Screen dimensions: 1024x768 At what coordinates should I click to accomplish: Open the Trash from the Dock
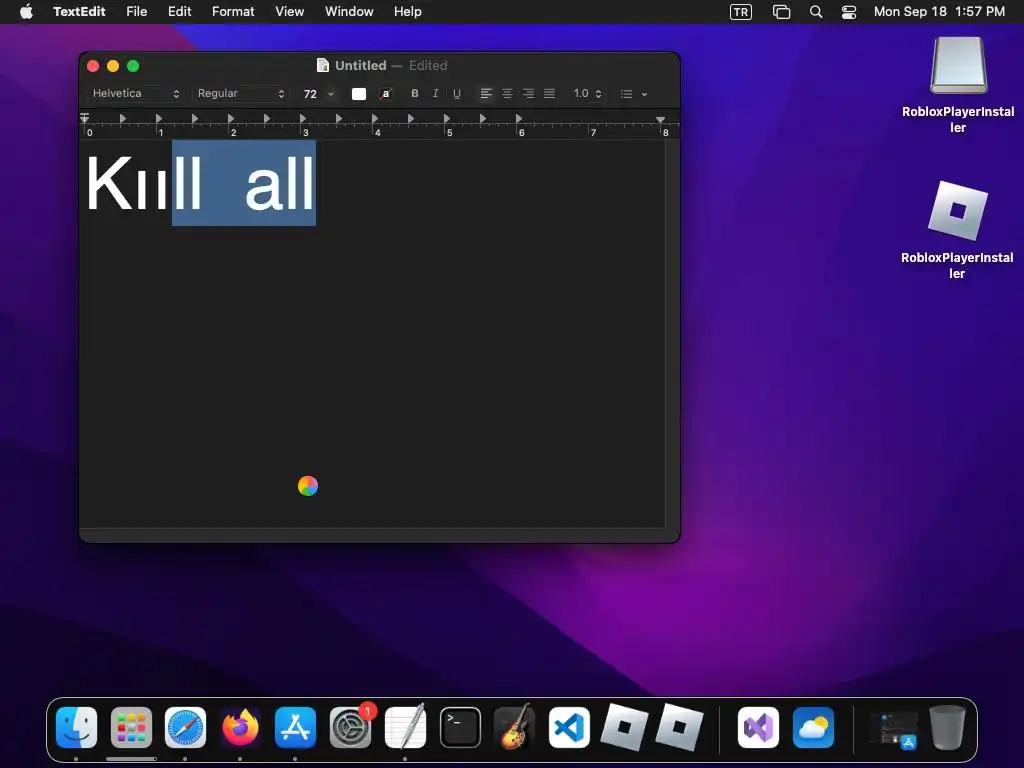pyautogui.click(x=948, y=728)
